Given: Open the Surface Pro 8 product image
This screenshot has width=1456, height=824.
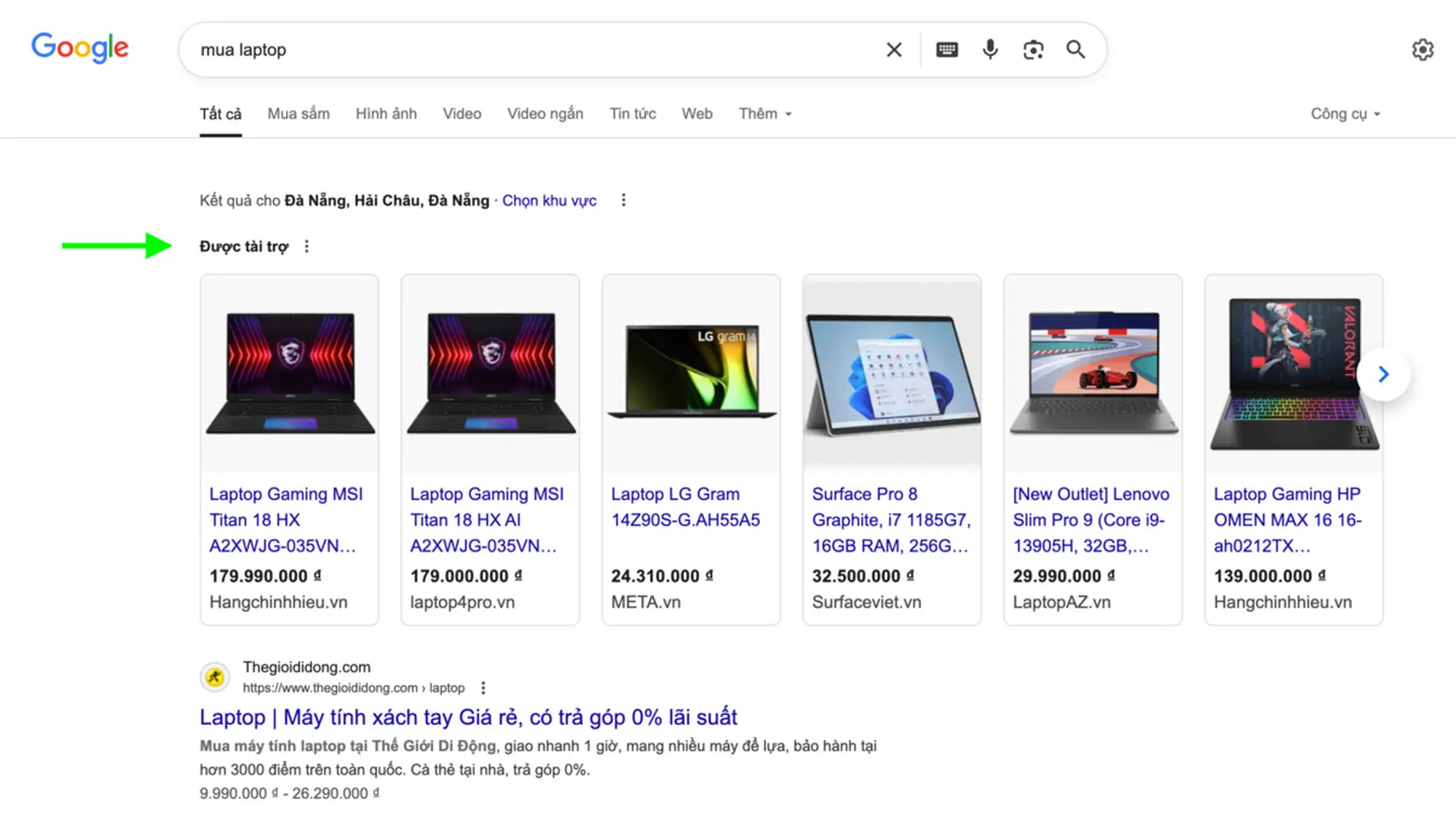Looking at the screenshot, I should [x=892, y=373].
